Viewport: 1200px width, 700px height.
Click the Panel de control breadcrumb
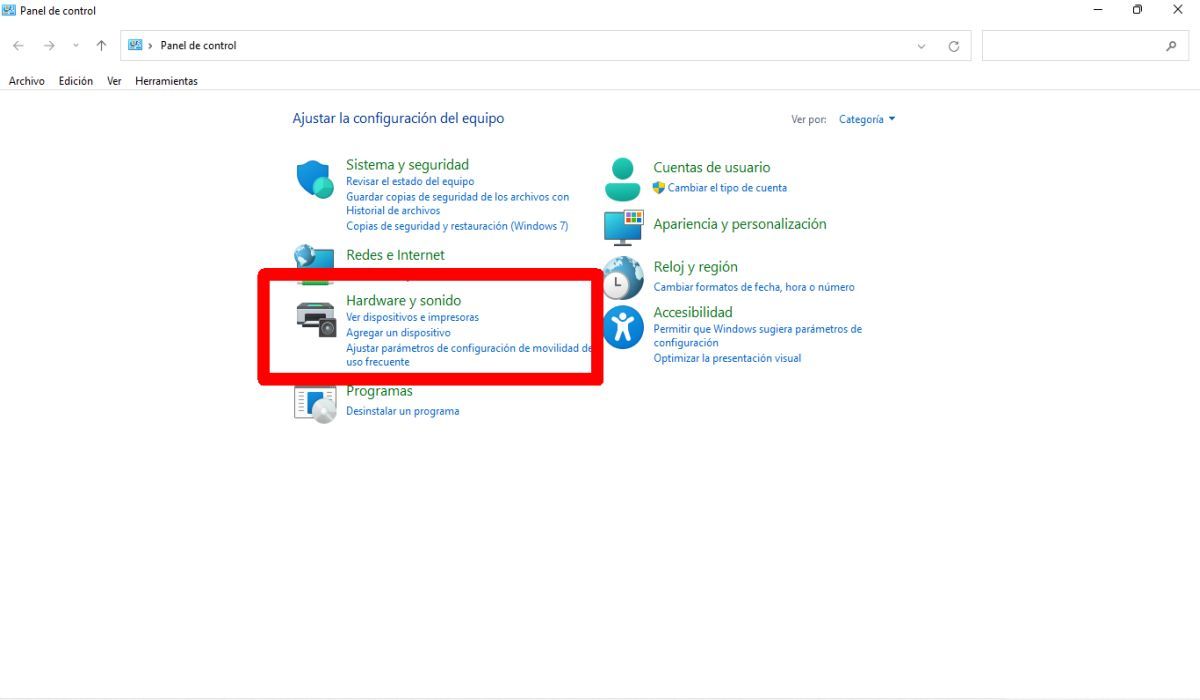click(198, 46)
